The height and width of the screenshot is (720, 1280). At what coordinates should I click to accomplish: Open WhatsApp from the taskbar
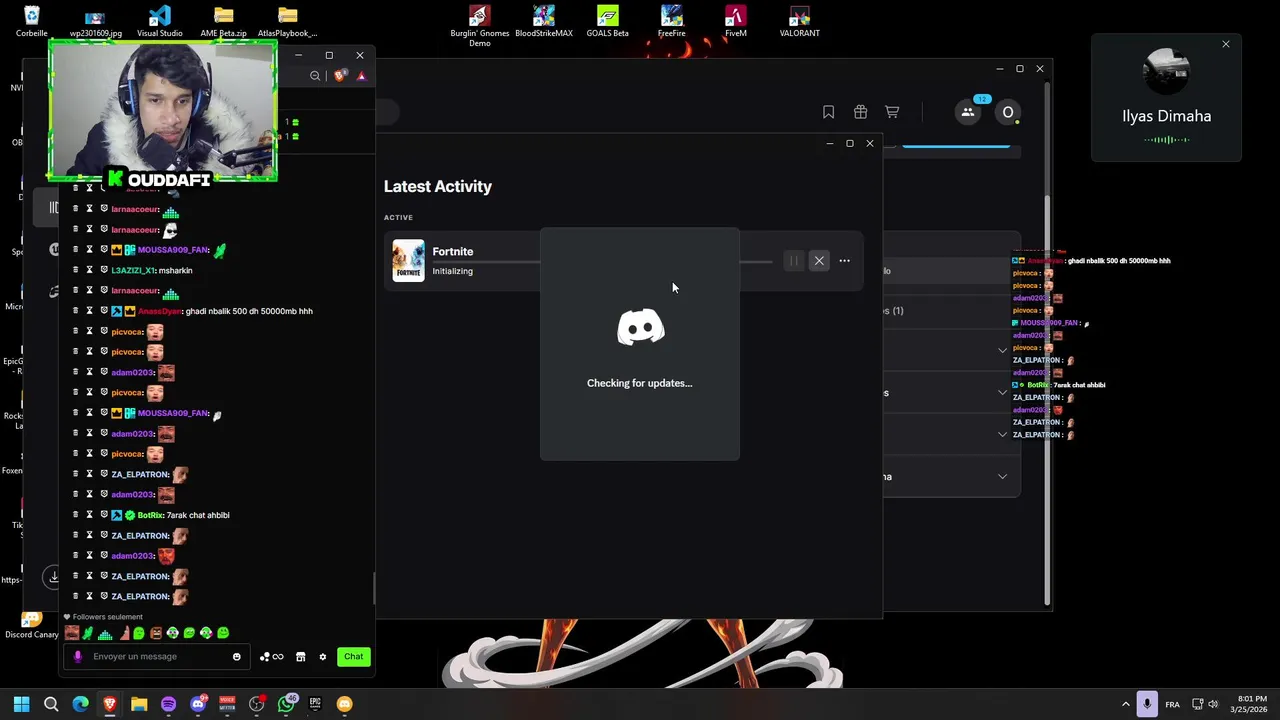pyautogui.click(x=286, y=704)
